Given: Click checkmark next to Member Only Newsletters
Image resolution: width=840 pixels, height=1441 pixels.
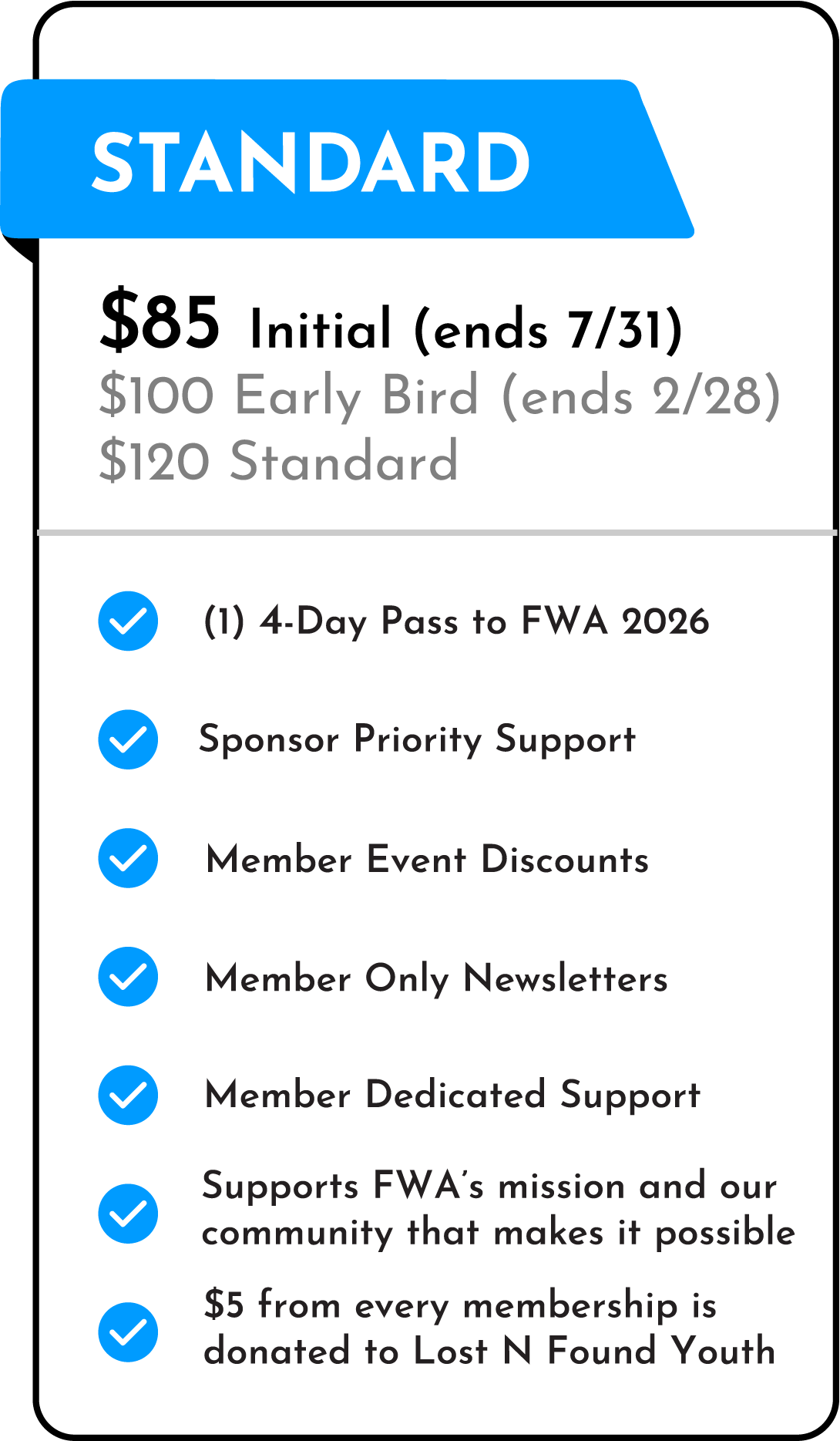Looking at the screenshot, I should [x=128, y=977].
